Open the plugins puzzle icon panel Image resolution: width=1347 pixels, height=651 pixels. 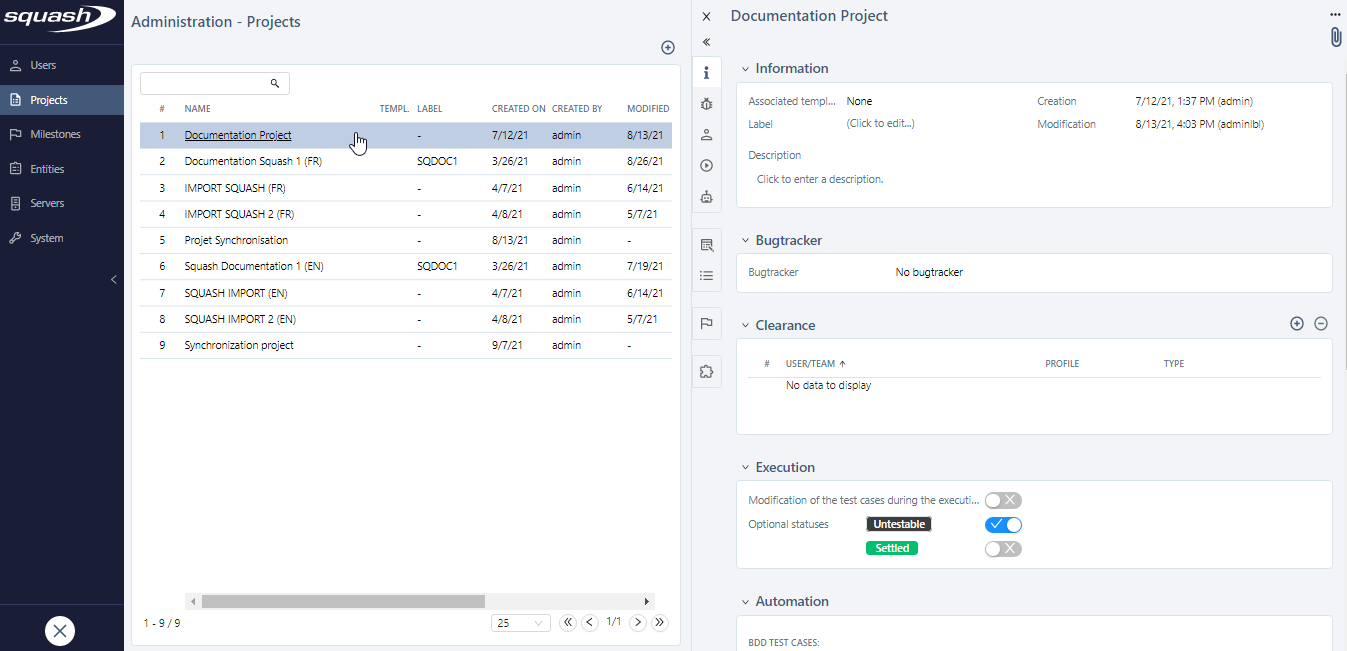tap(707, 371)
